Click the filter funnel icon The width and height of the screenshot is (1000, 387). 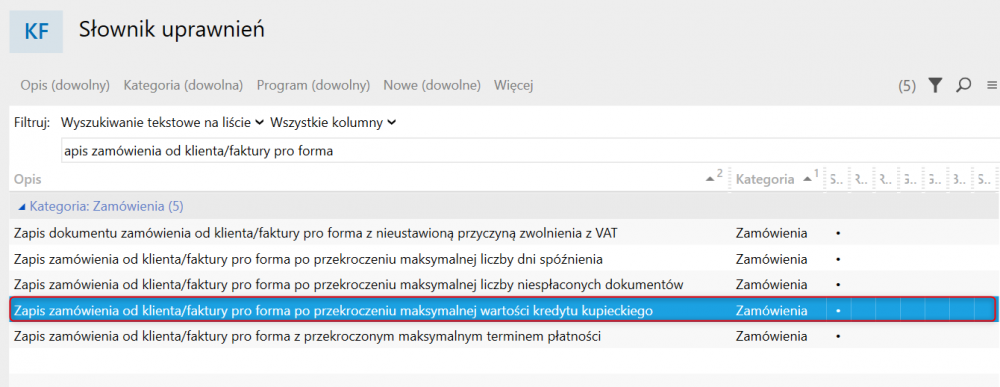pos(935,85)
